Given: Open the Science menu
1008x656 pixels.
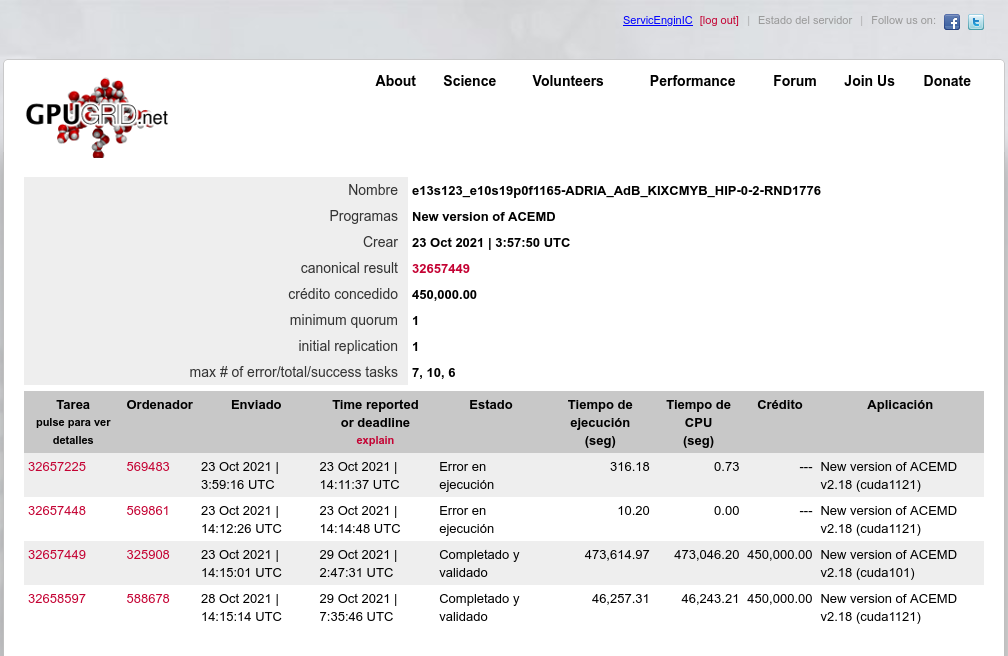Looking at the screenshot, I should 469,81.
